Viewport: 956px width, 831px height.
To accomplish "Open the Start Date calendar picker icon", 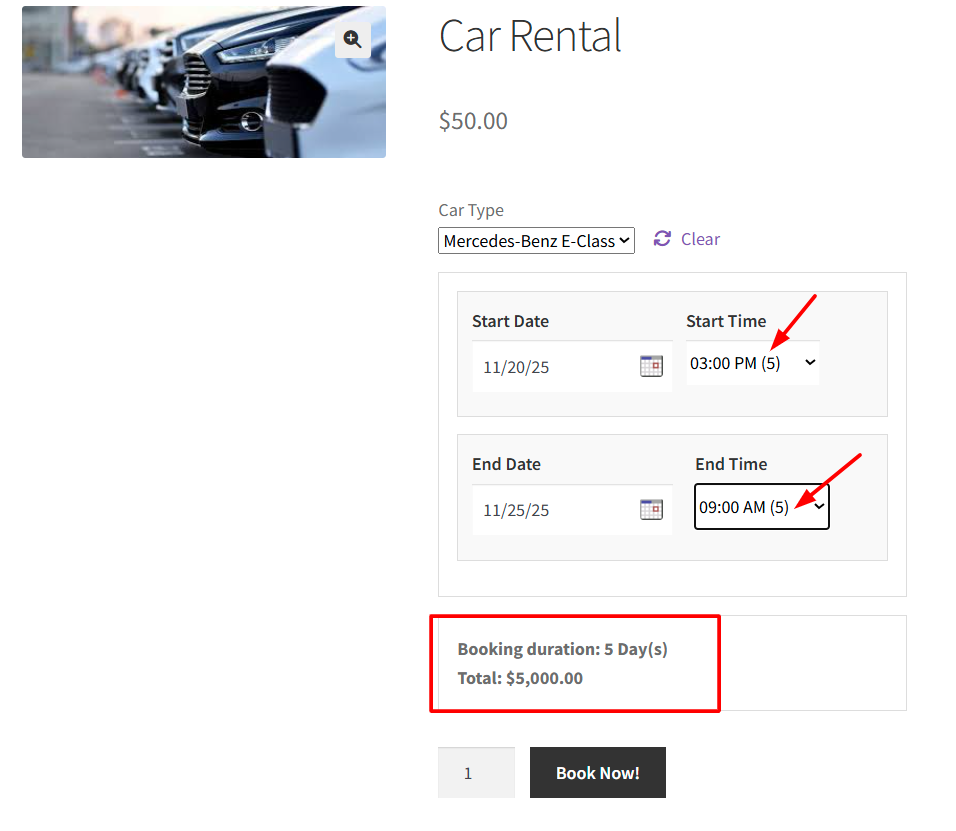I will click(x=651, y=366).
